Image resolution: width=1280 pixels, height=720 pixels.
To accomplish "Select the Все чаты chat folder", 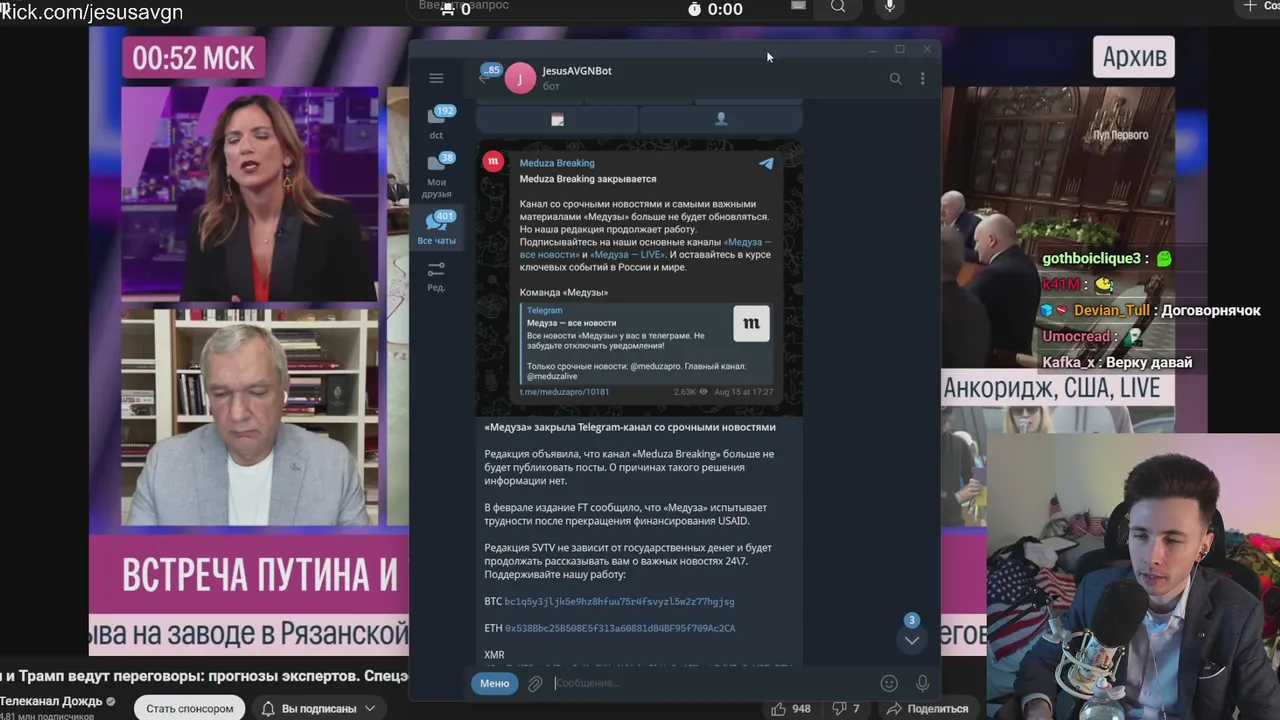I will click(x=436, y=228).
